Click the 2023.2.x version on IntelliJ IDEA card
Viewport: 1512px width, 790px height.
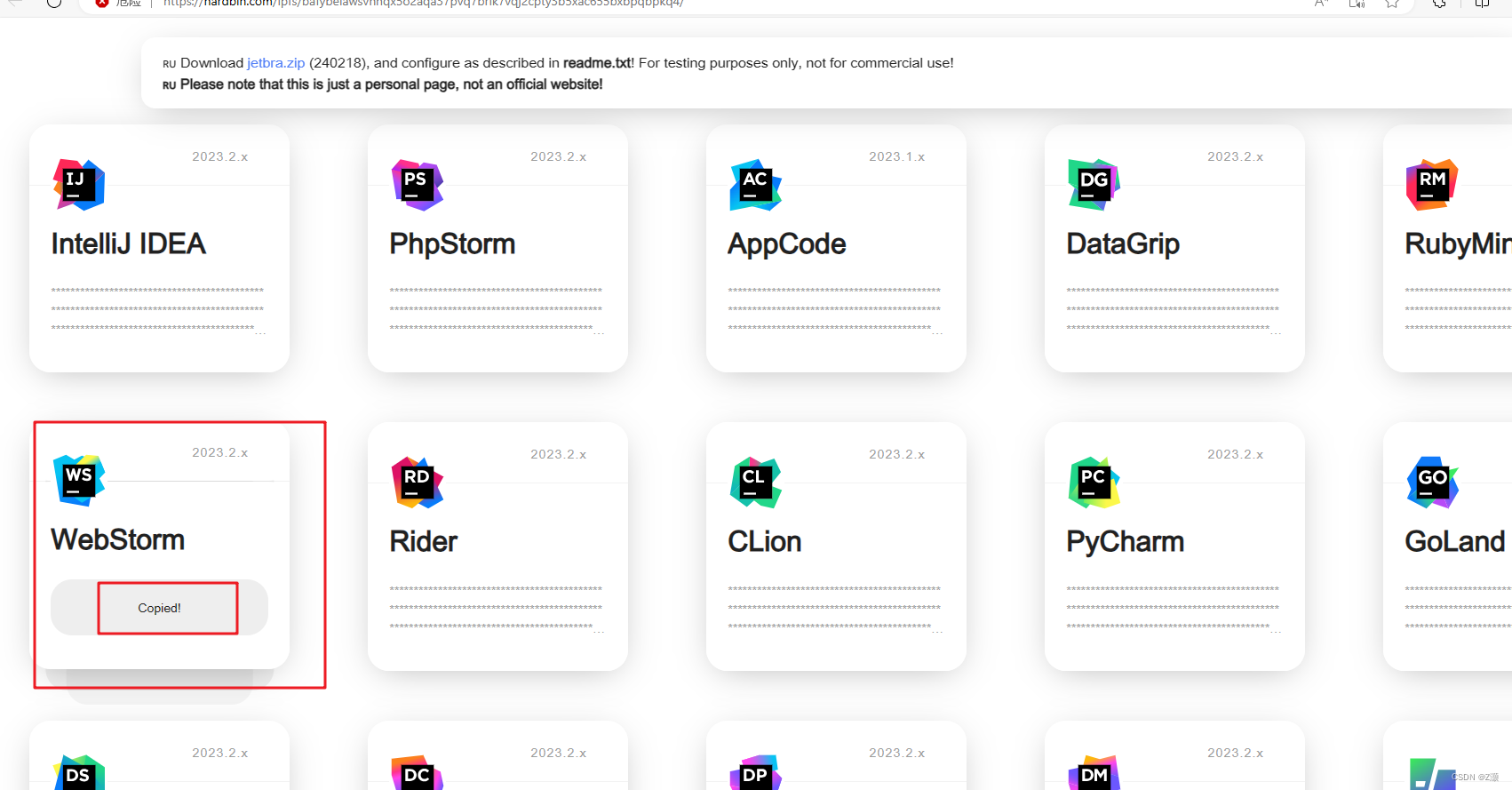pyautogui.click(x=219, y=156)
